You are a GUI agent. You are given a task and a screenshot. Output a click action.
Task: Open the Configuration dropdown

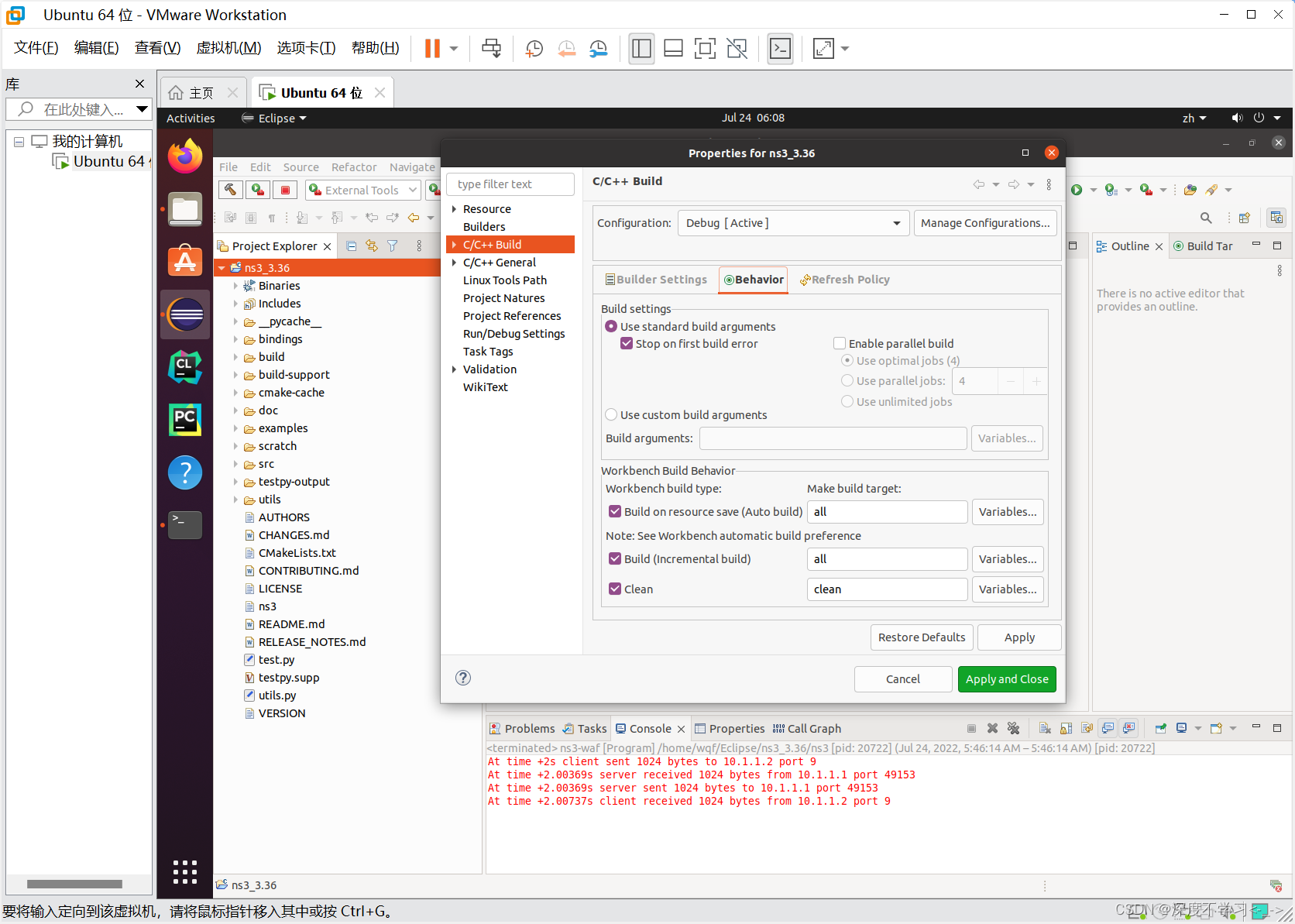pyautogui.click(x=793, y=223)
